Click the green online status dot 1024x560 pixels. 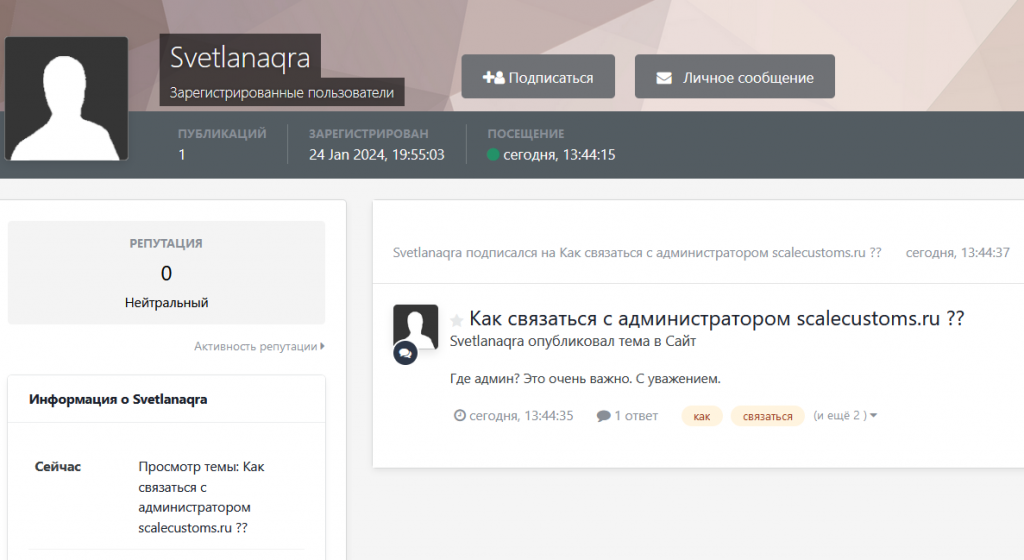click(493, 155)
